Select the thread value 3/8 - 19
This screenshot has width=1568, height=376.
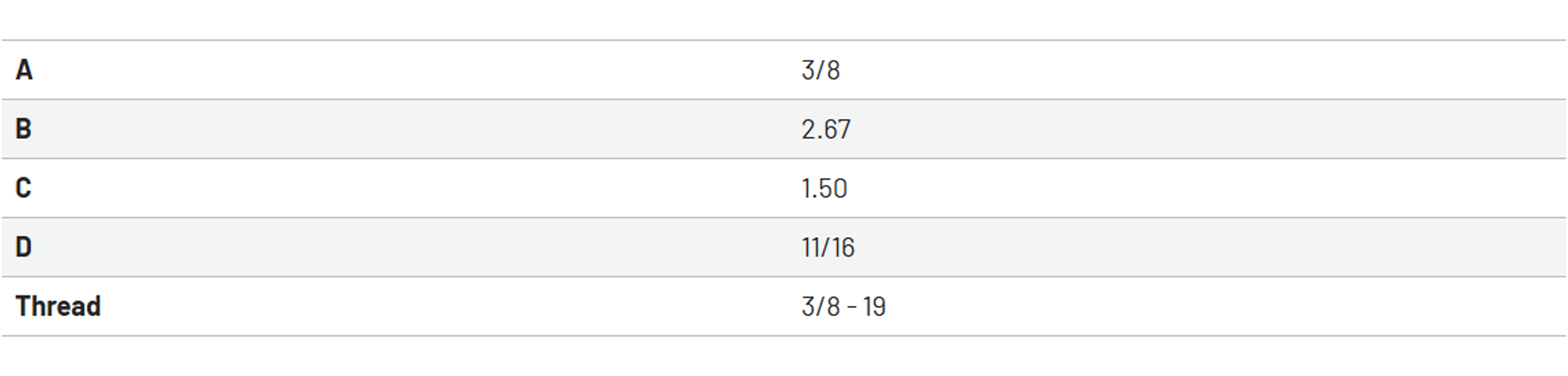coord(844,306)
